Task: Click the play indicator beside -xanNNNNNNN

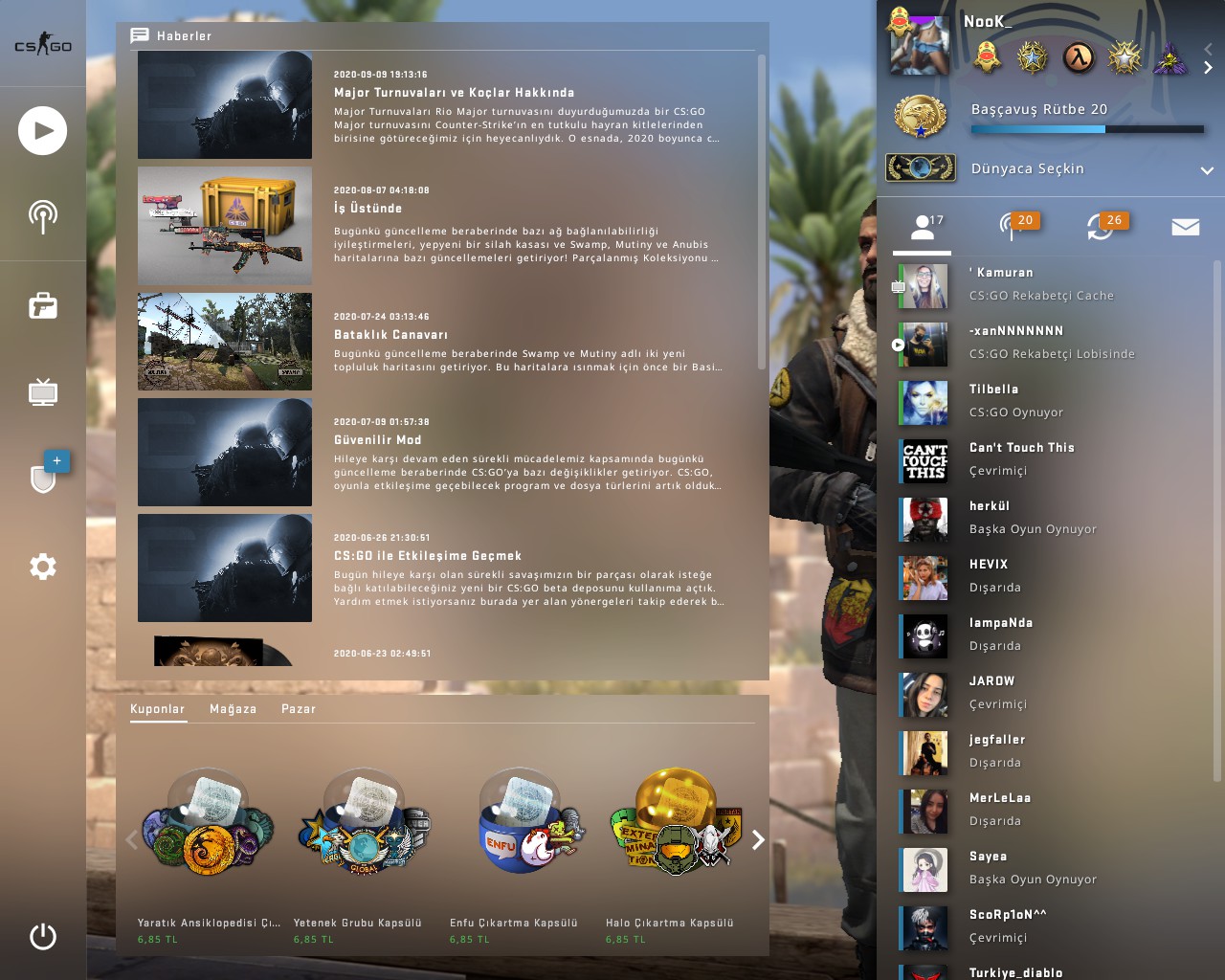Action: click(x=898, y=345)
